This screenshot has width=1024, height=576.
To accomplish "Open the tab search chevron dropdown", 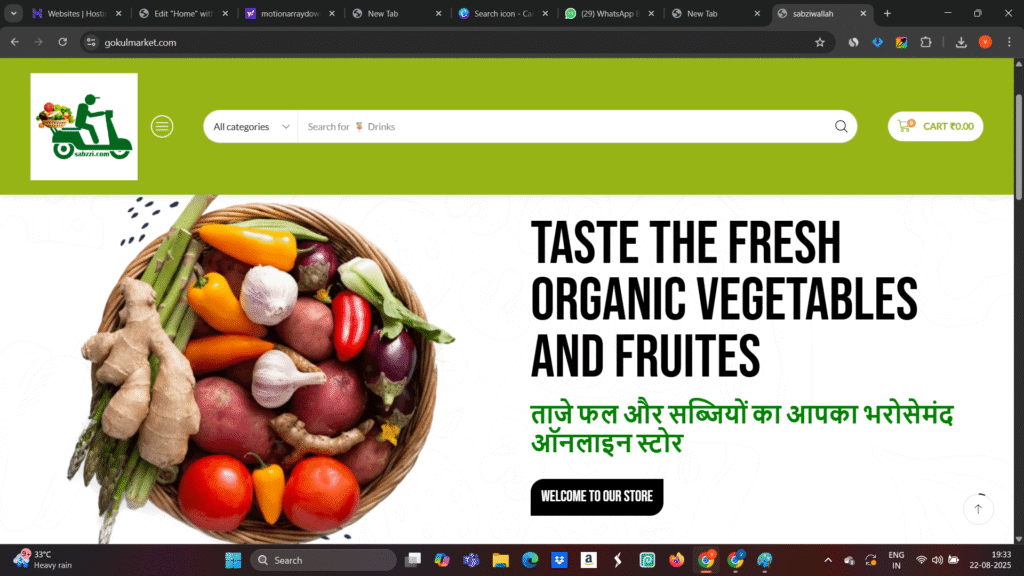I will pyautogui.click(x=13, y=13).
